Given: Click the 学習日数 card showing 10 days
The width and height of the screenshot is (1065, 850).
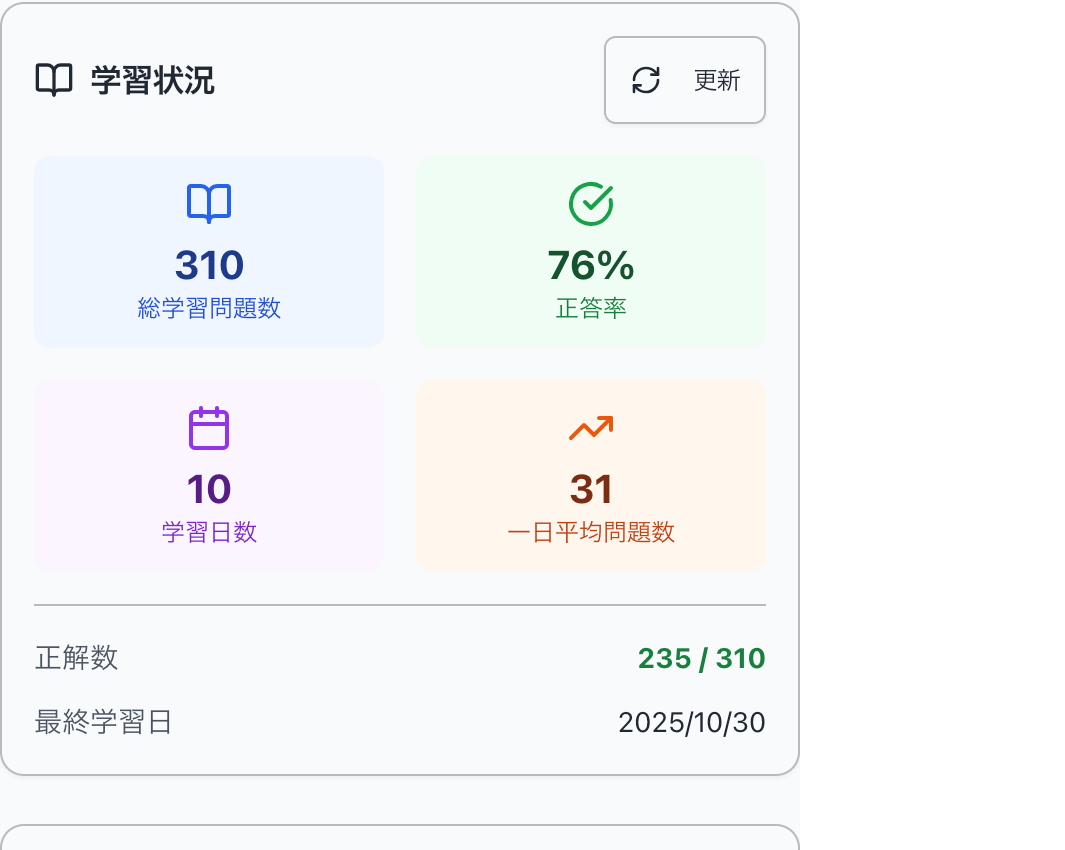Looking at the screenshot, I should coord(209,475).
